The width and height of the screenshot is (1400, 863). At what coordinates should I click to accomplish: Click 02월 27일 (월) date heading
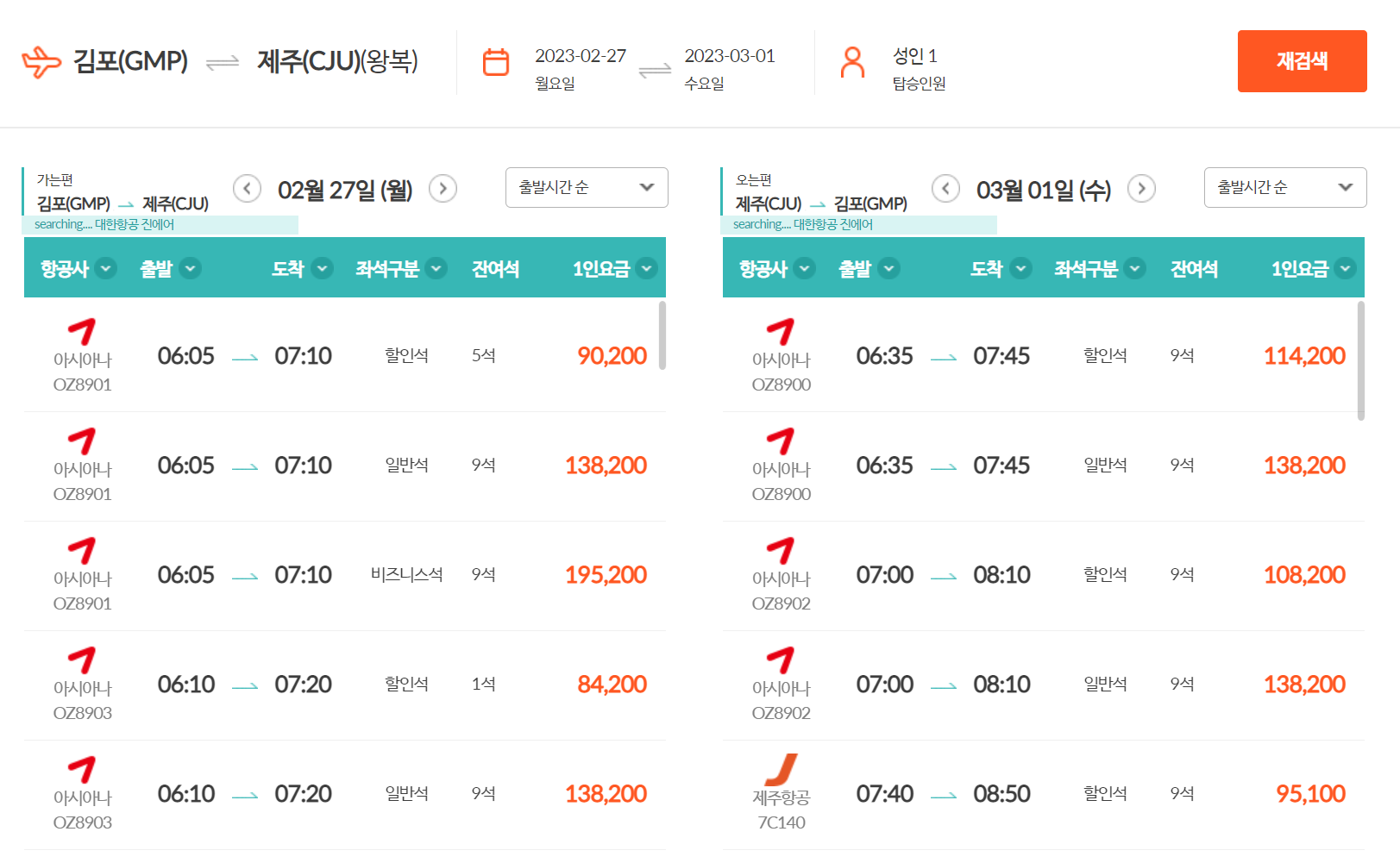pyautogui.click(x=345, y=190)
